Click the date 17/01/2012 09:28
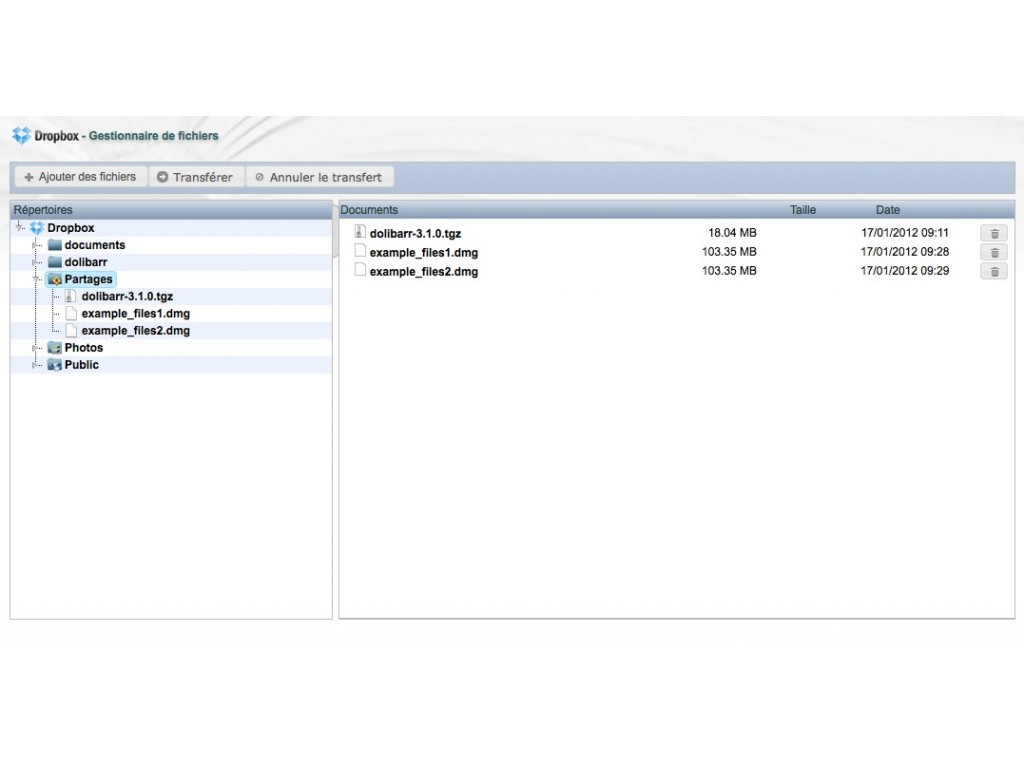This screenshot has height=768, width=1024. pyautogui.click(x=904, y=251)
